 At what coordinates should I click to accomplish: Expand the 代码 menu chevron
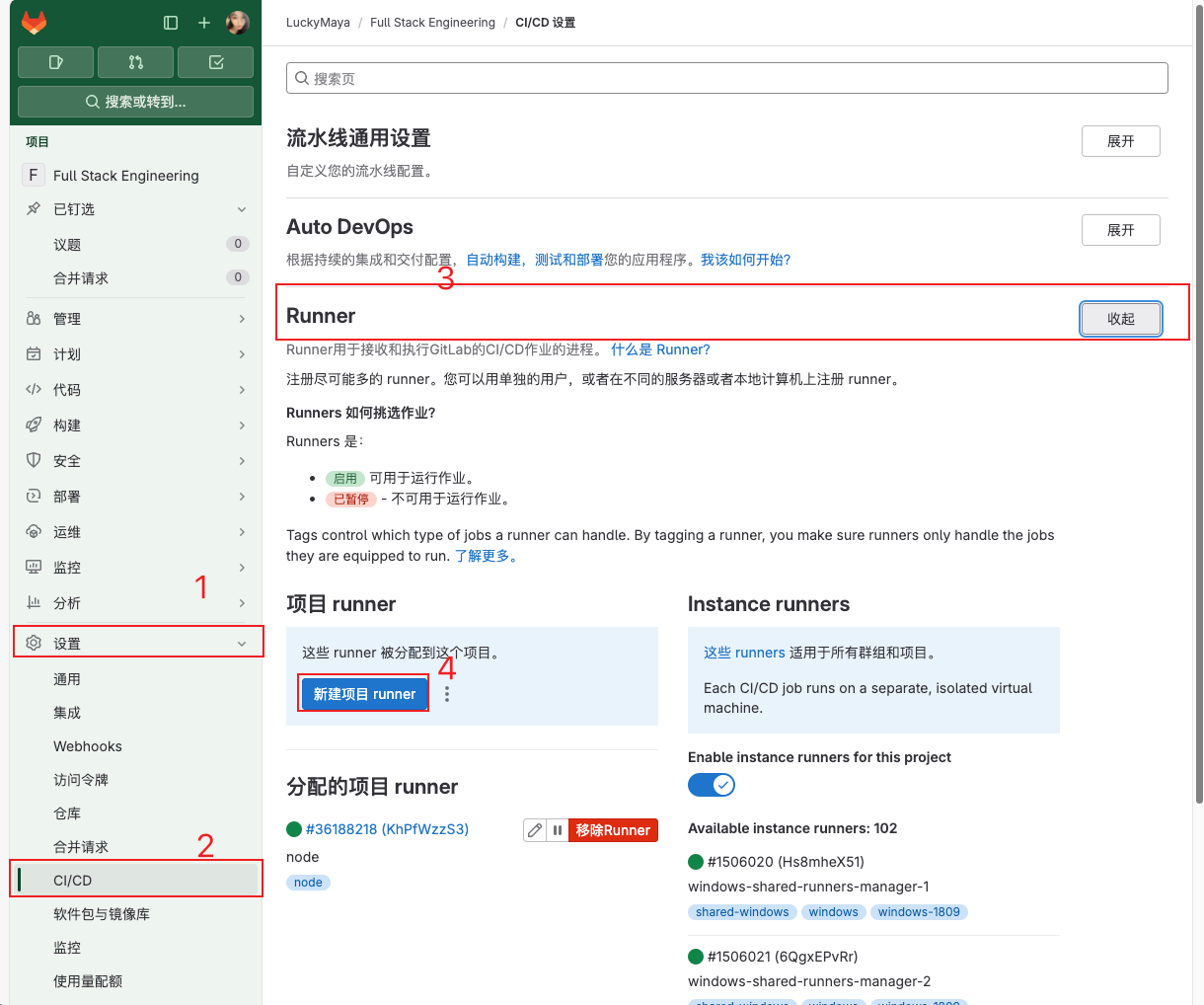pyautogui.click(x=242, y=390)
